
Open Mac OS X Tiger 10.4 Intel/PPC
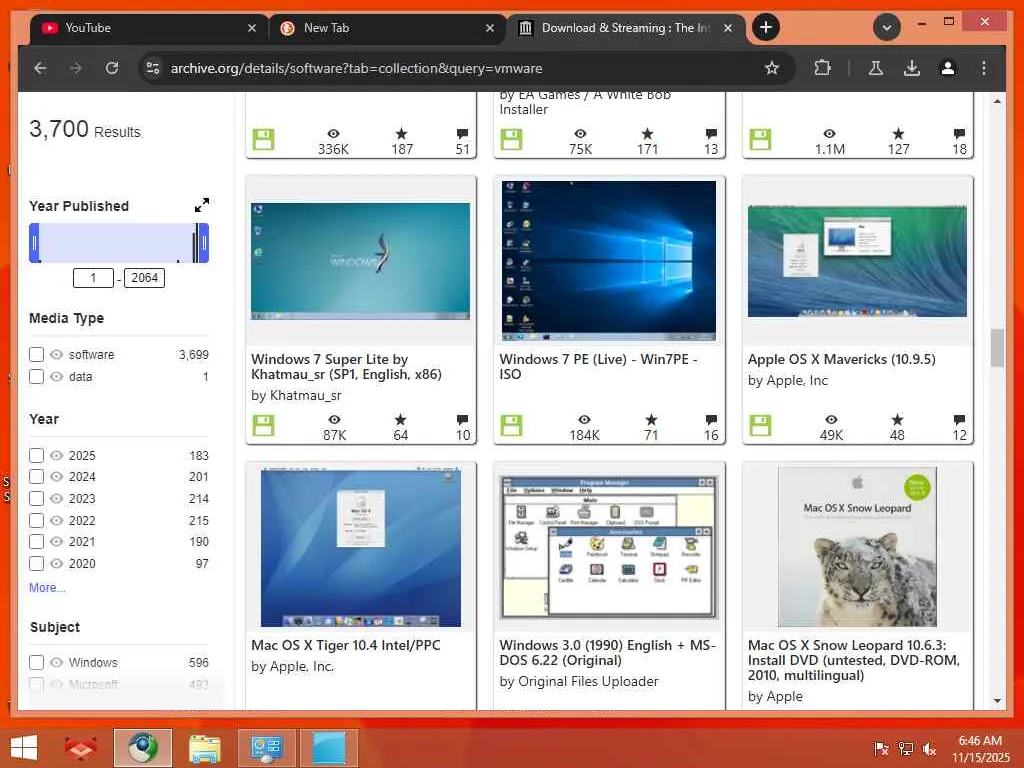pyautogui.click(x=345, y=645)
